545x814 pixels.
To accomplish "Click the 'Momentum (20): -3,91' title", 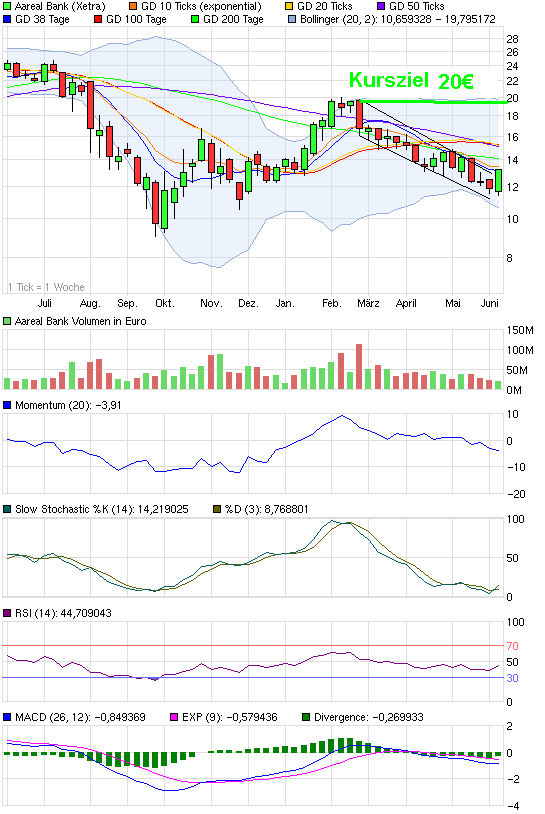I will point(69,405).
